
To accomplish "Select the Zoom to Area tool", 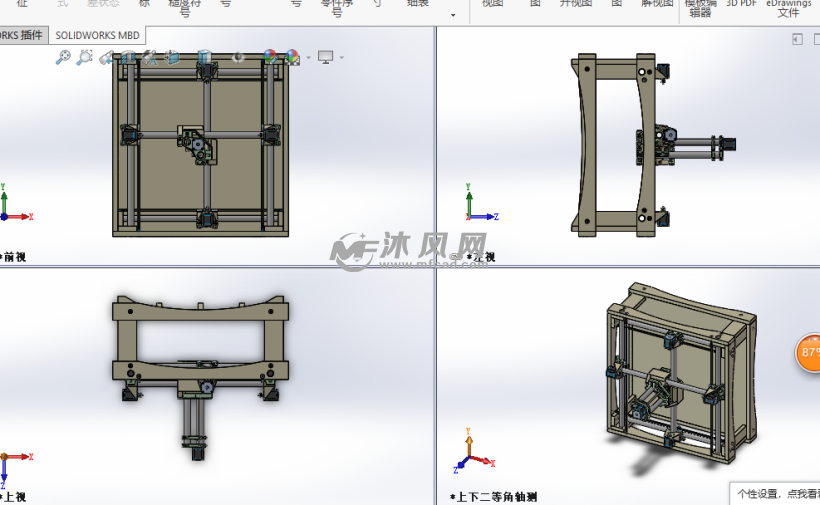I will point(85,58).
